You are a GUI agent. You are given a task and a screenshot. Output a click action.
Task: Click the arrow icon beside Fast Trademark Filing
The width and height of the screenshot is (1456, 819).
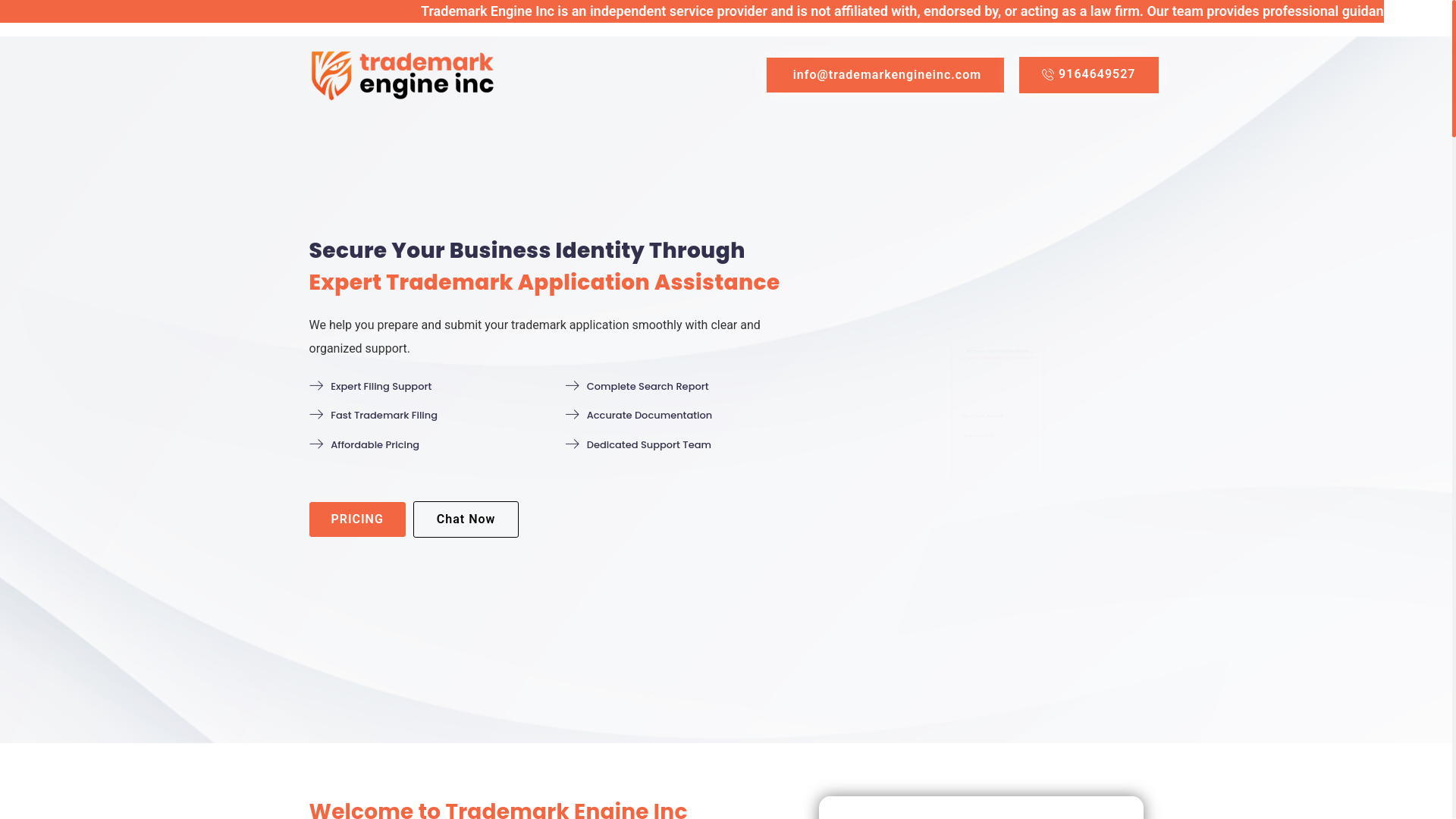[x=316, y=415]
